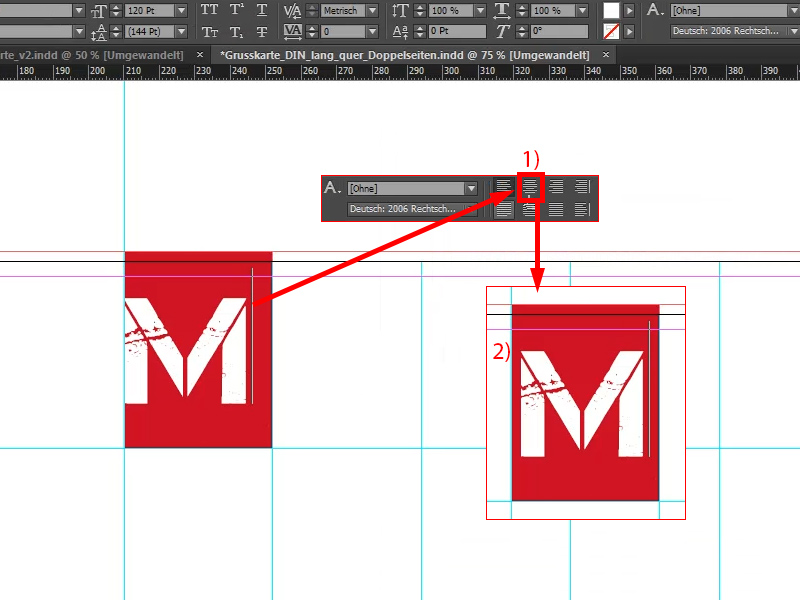Open the Deutsch: 2006 Rechtschreibung language dropdown
The height and width of the screenshot is (600, 800).
click(x=794, y=32)
